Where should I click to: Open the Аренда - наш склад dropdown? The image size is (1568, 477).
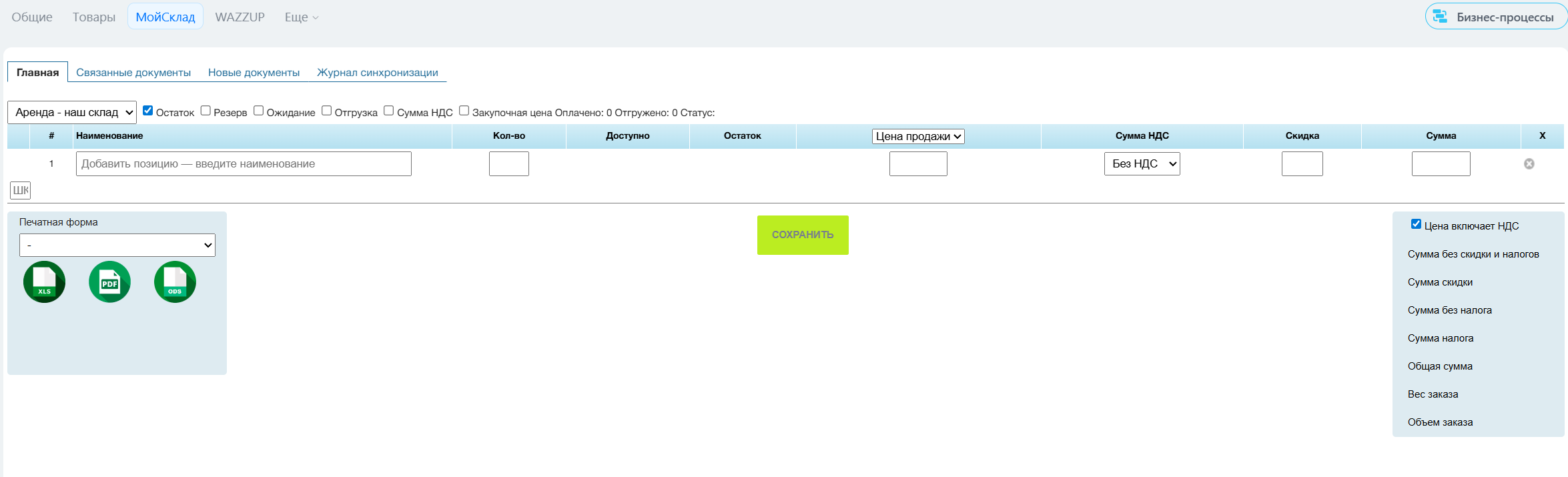click(x=72, y=112)
